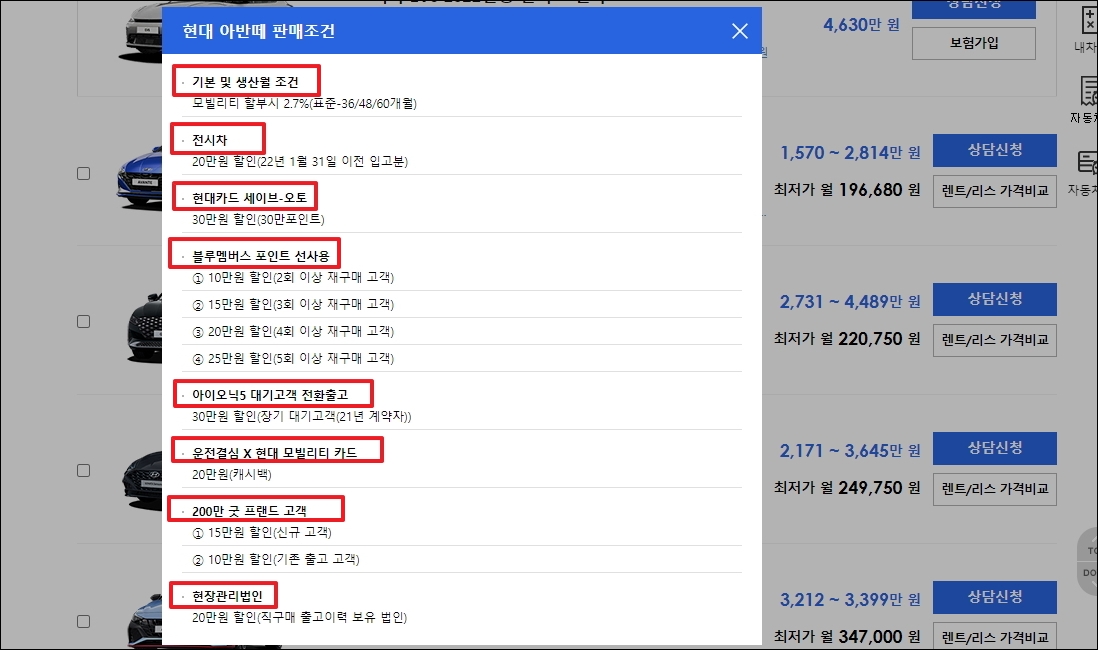
Task: Select 20만원 할인(22년 1월 31일 이전 입고분) line
Action: point(300,162)
